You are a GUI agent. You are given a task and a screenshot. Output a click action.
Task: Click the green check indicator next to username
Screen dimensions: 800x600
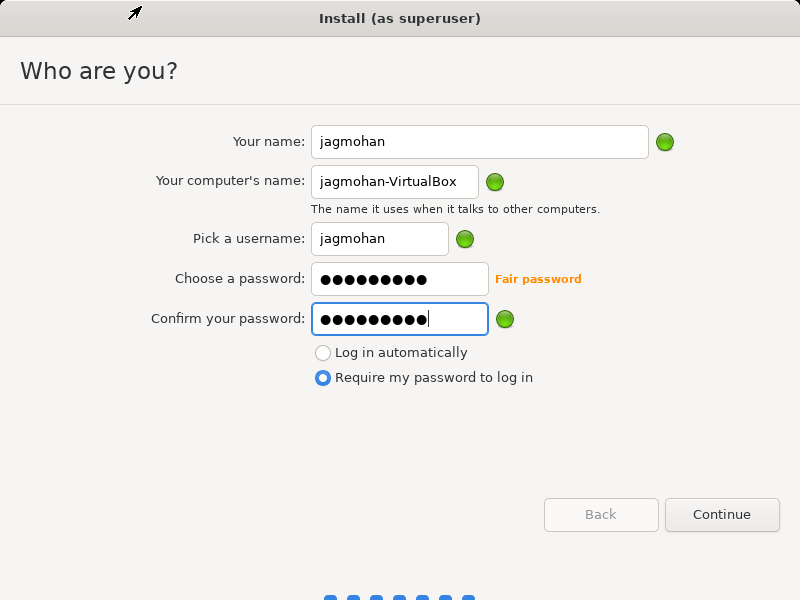click(465, 239)
